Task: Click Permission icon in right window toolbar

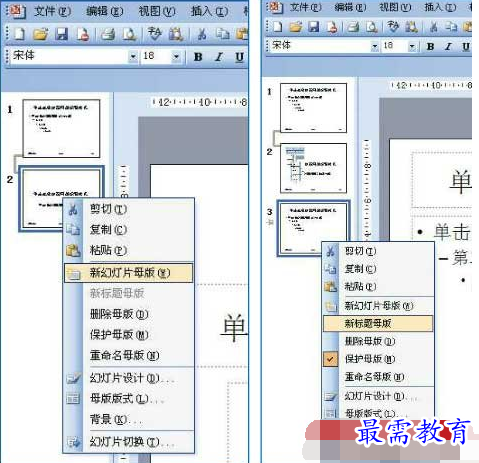Action: (x=331, y=27)
